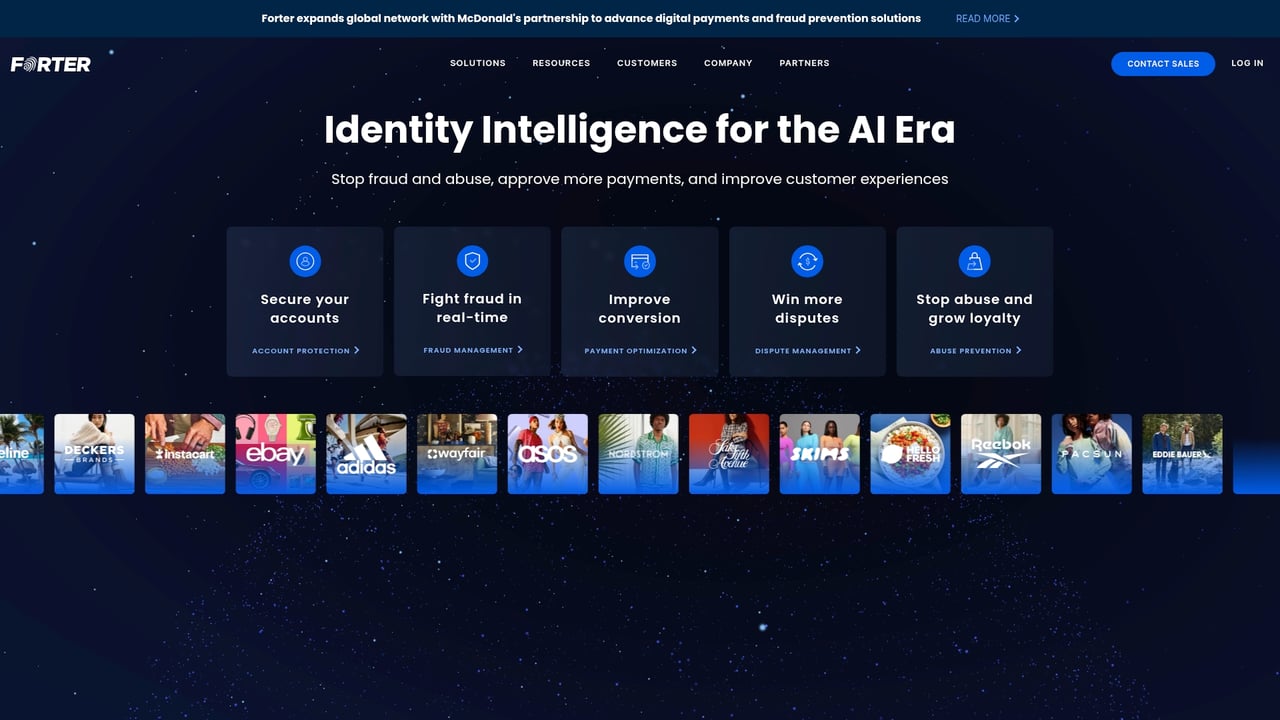Select the shopping bag abuse prevention icon
1280x720 pixels.
pos(974,261)
